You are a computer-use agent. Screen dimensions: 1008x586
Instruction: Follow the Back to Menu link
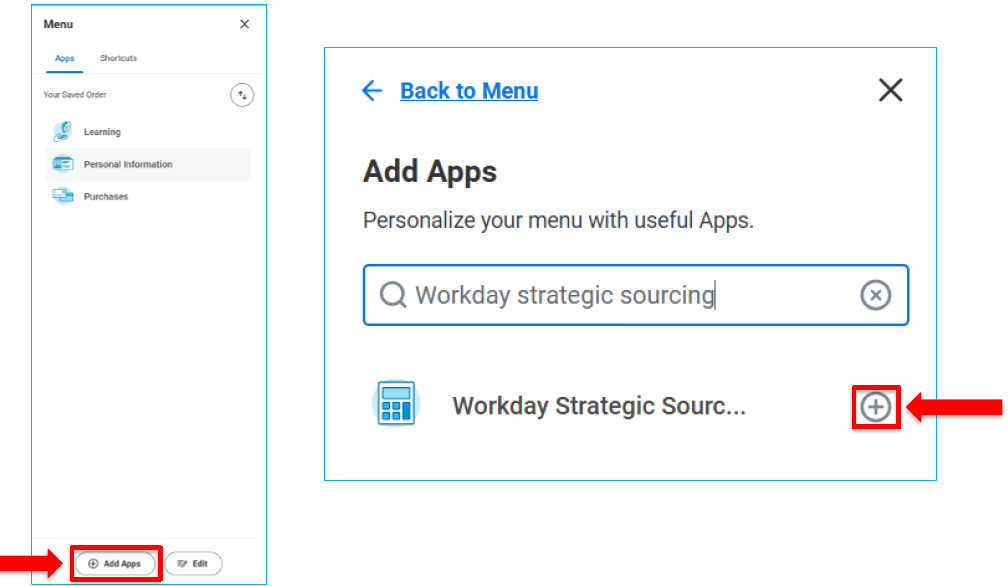[x=469, y=90]
